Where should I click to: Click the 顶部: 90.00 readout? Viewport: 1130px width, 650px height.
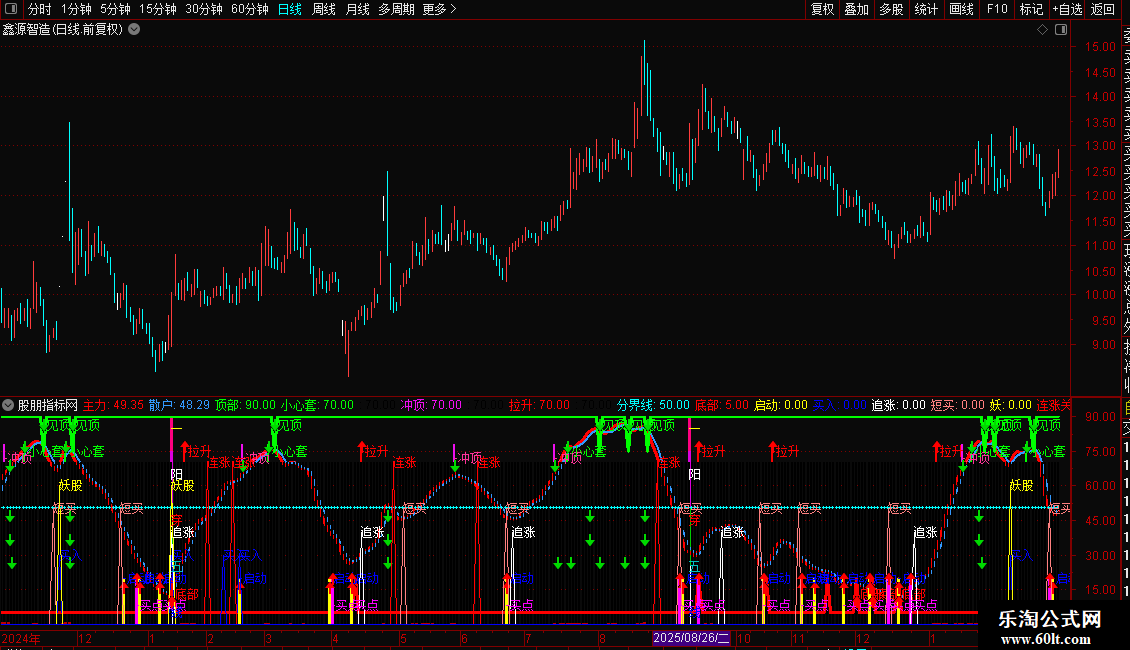(245, 406)
